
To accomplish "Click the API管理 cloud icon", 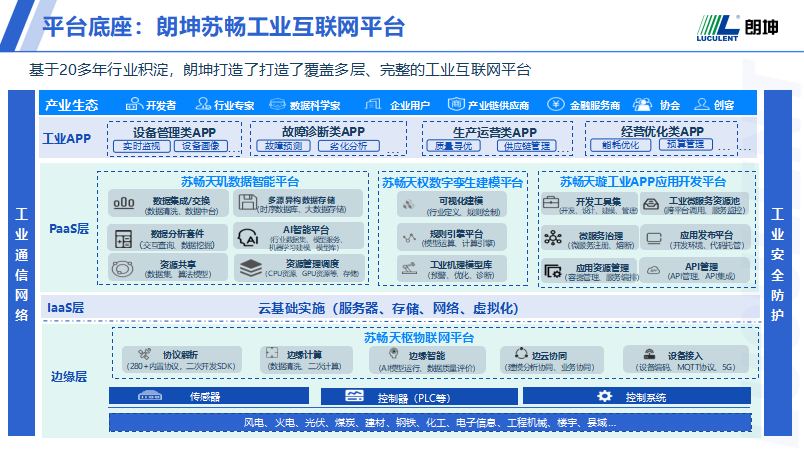I will coord(653,270).
